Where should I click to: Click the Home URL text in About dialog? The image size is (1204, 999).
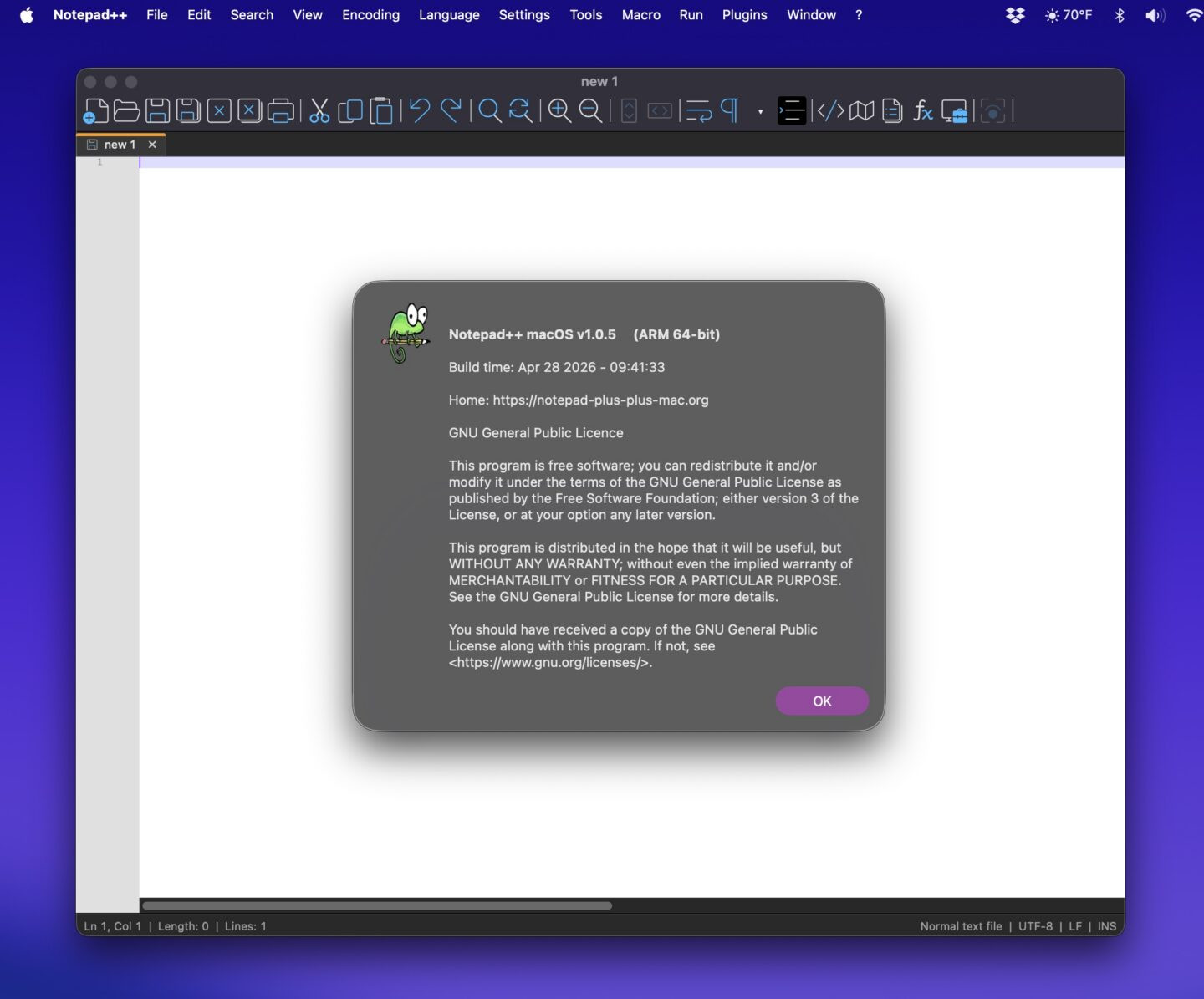(x=600, y=400)
